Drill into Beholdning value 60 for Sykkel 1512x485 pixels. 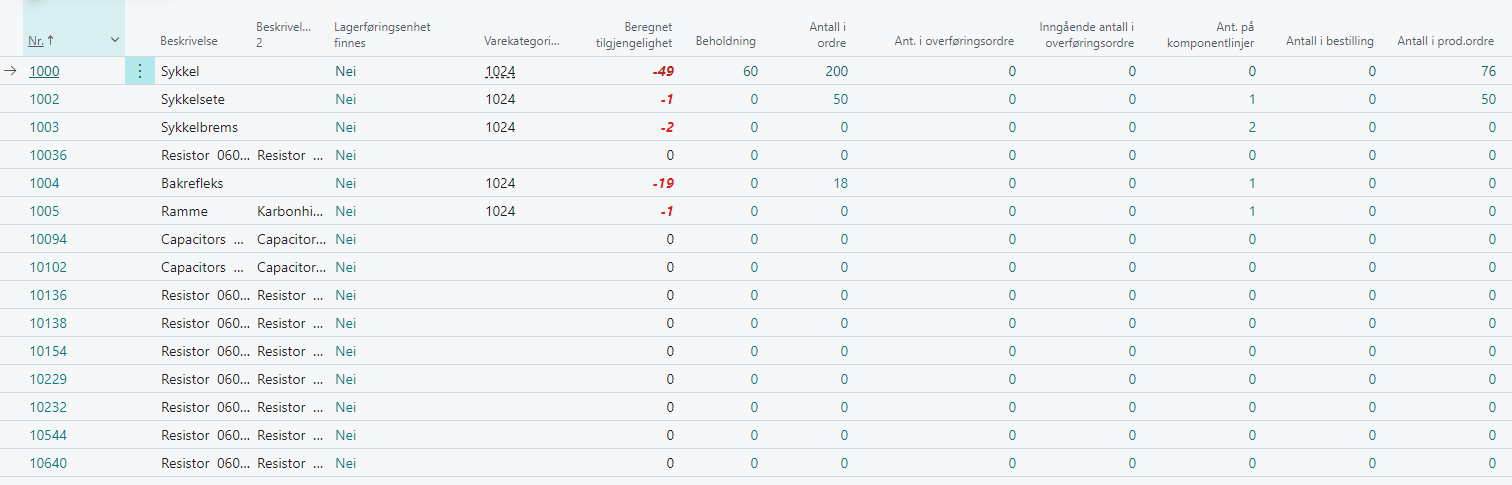[750, 71]
